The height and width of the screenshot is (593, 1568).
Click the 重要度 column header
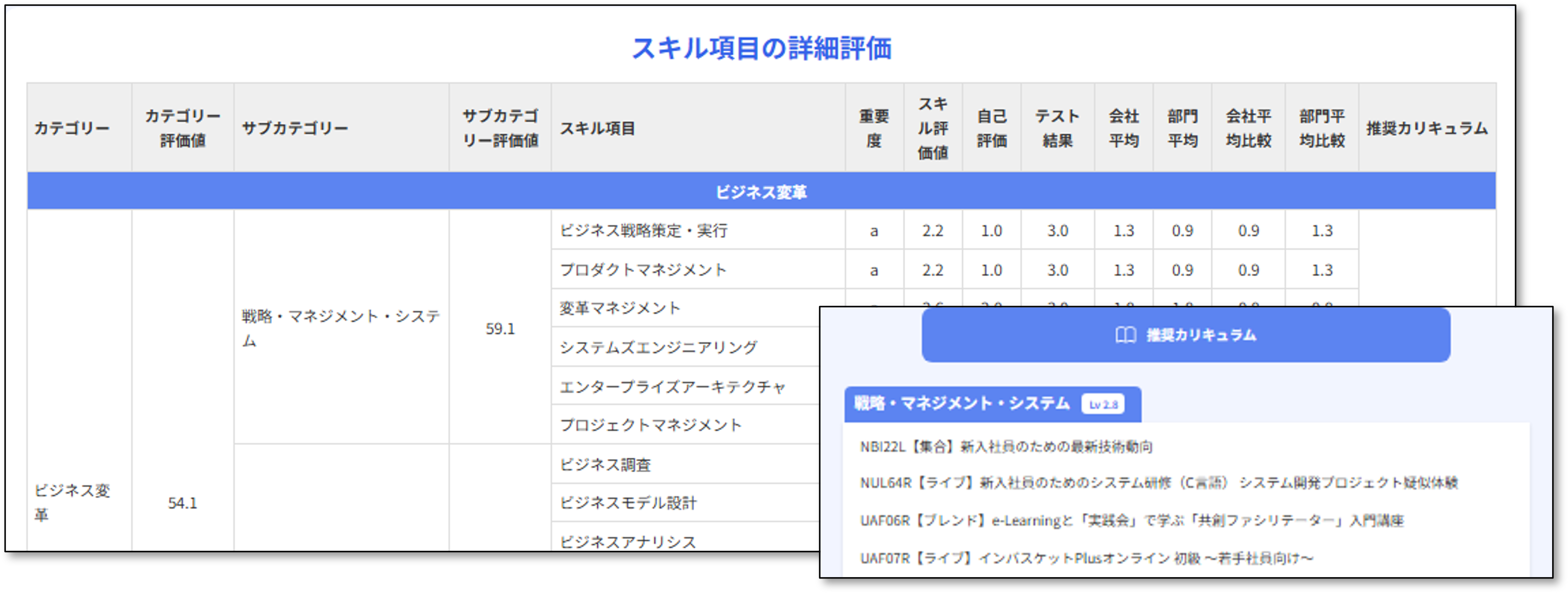(x=873, y=128)
